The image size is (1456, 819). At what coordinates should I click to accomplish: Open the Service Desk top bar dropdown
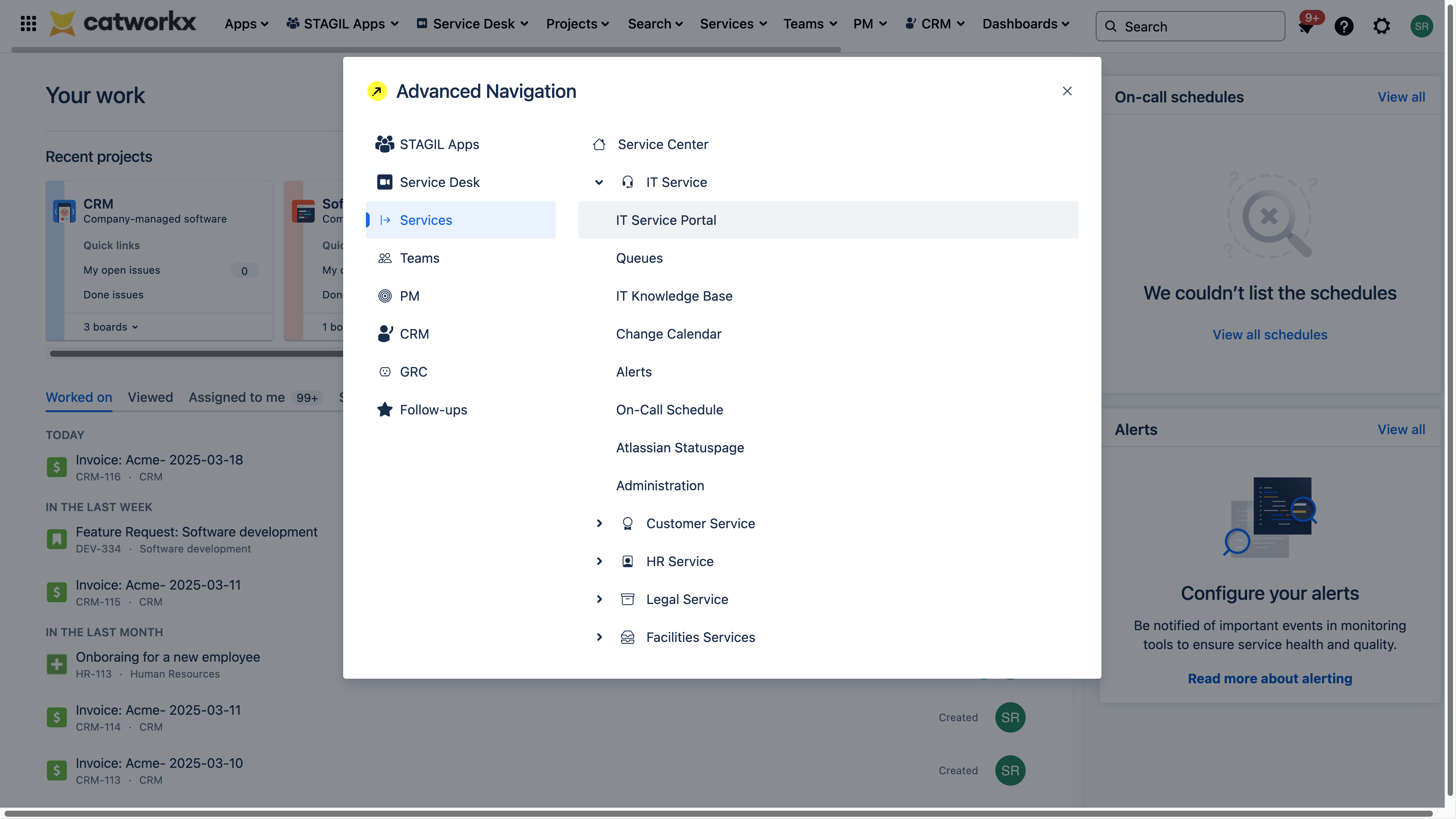coord(472,24)
